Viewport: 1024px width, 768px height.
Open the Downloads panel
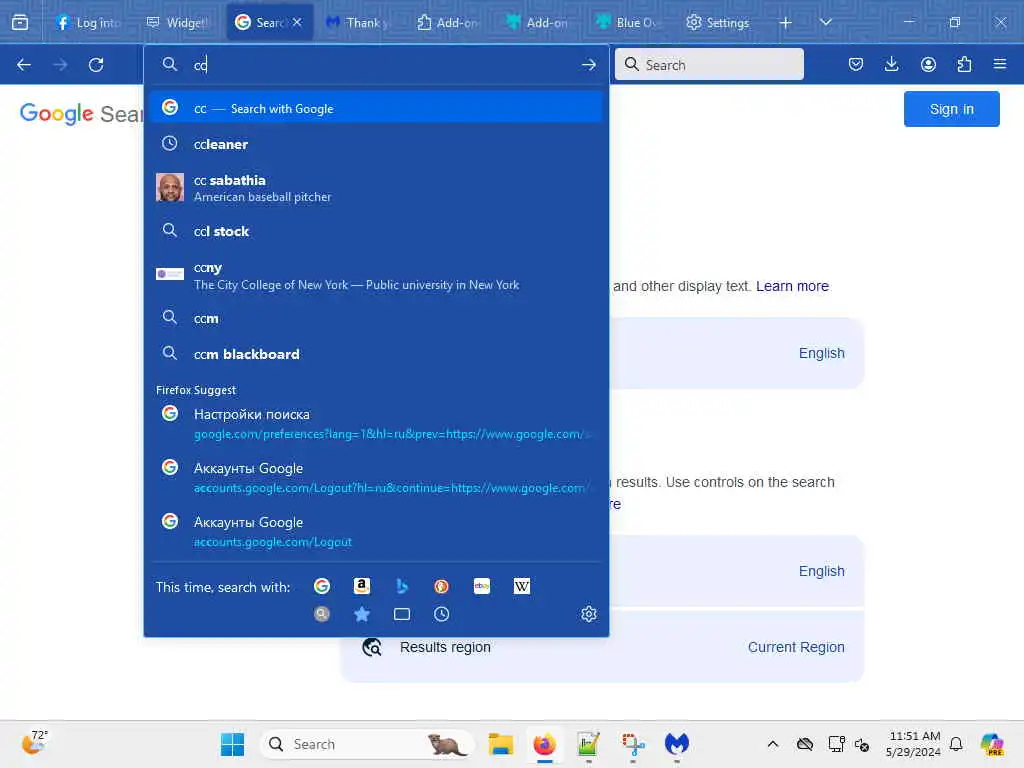[x=891, y=64]
